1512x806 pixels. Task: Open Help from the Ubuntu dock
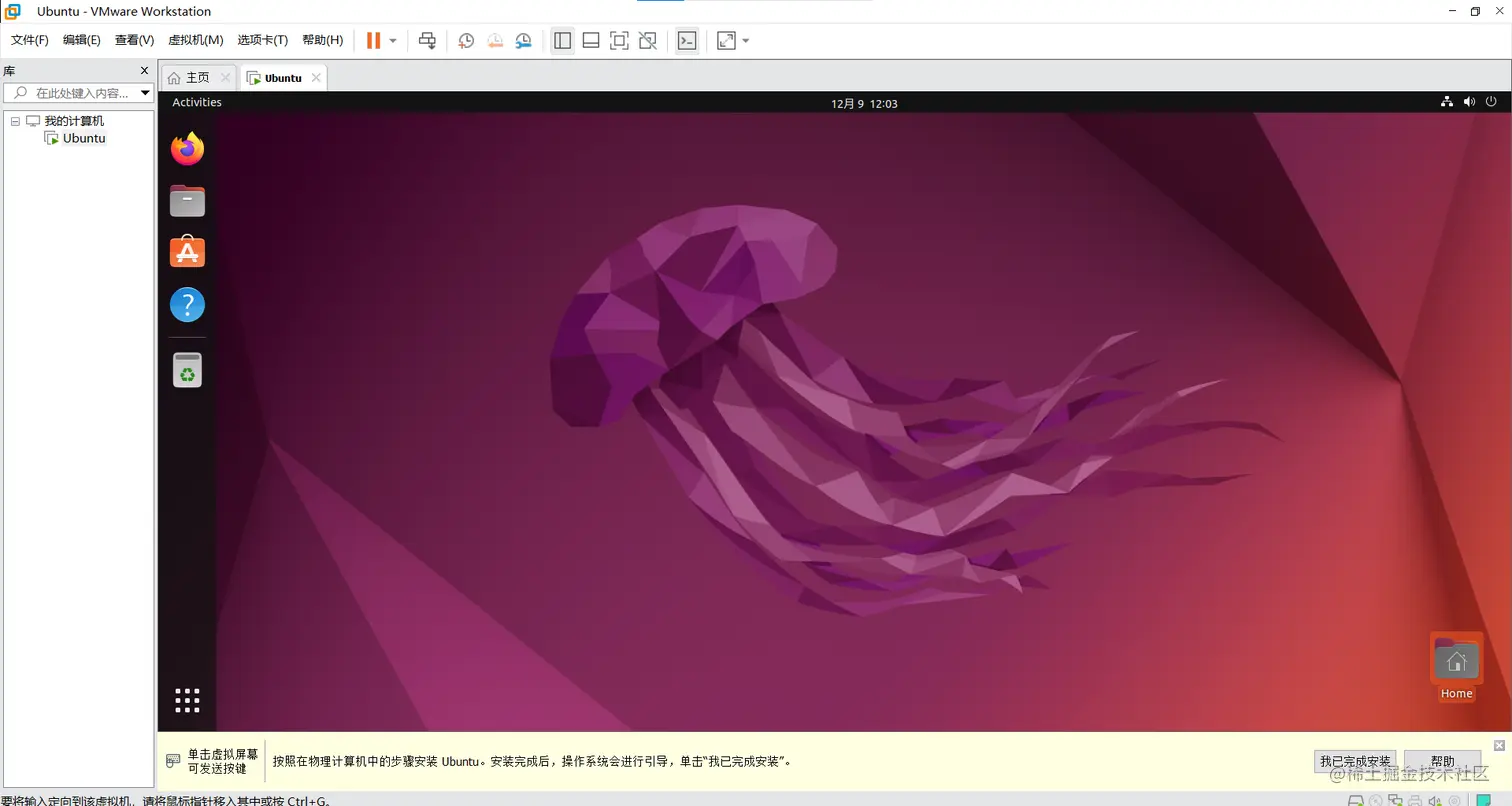tap(187, 304)
